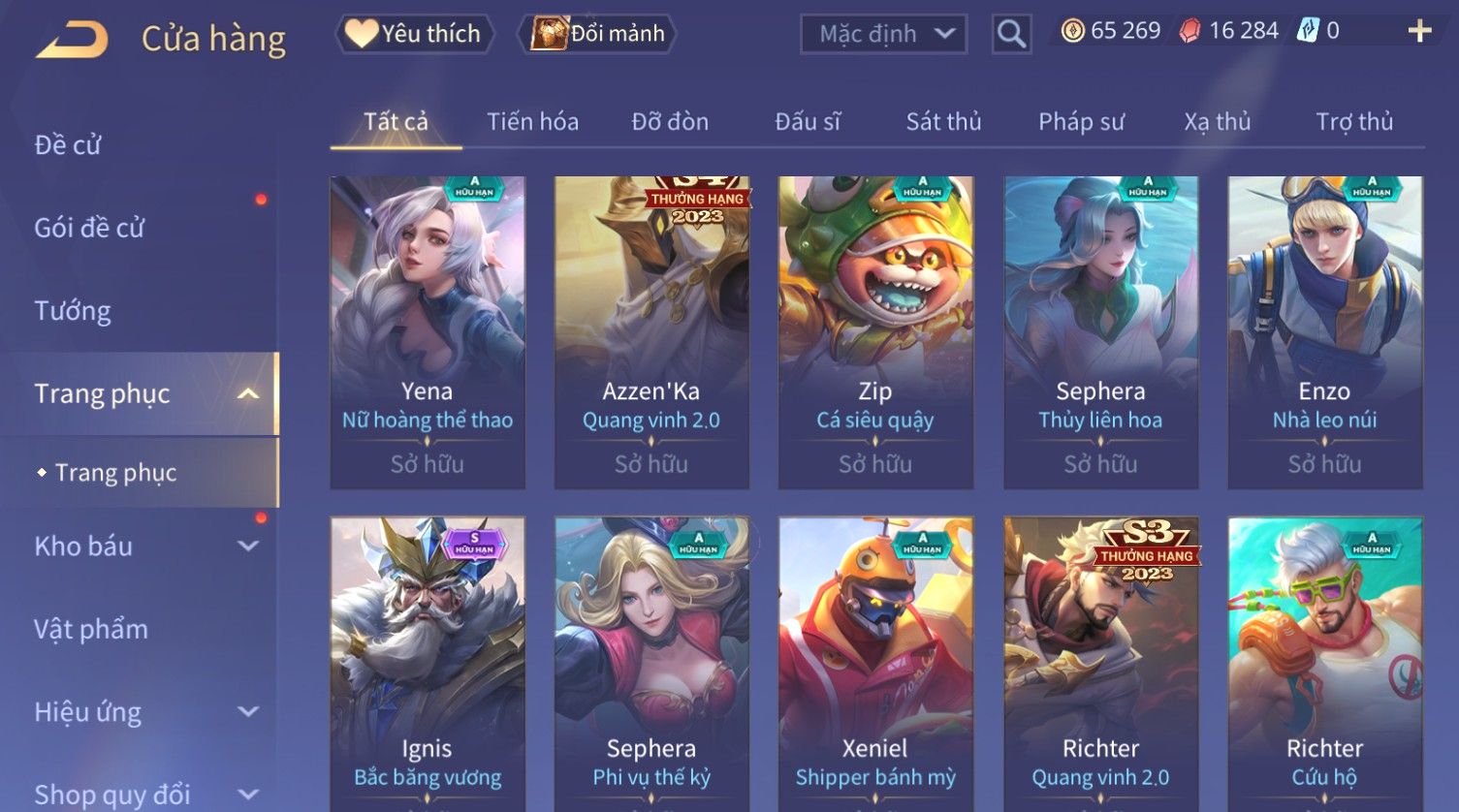Switch to the Pháp sư tab

click(1081, 122)
